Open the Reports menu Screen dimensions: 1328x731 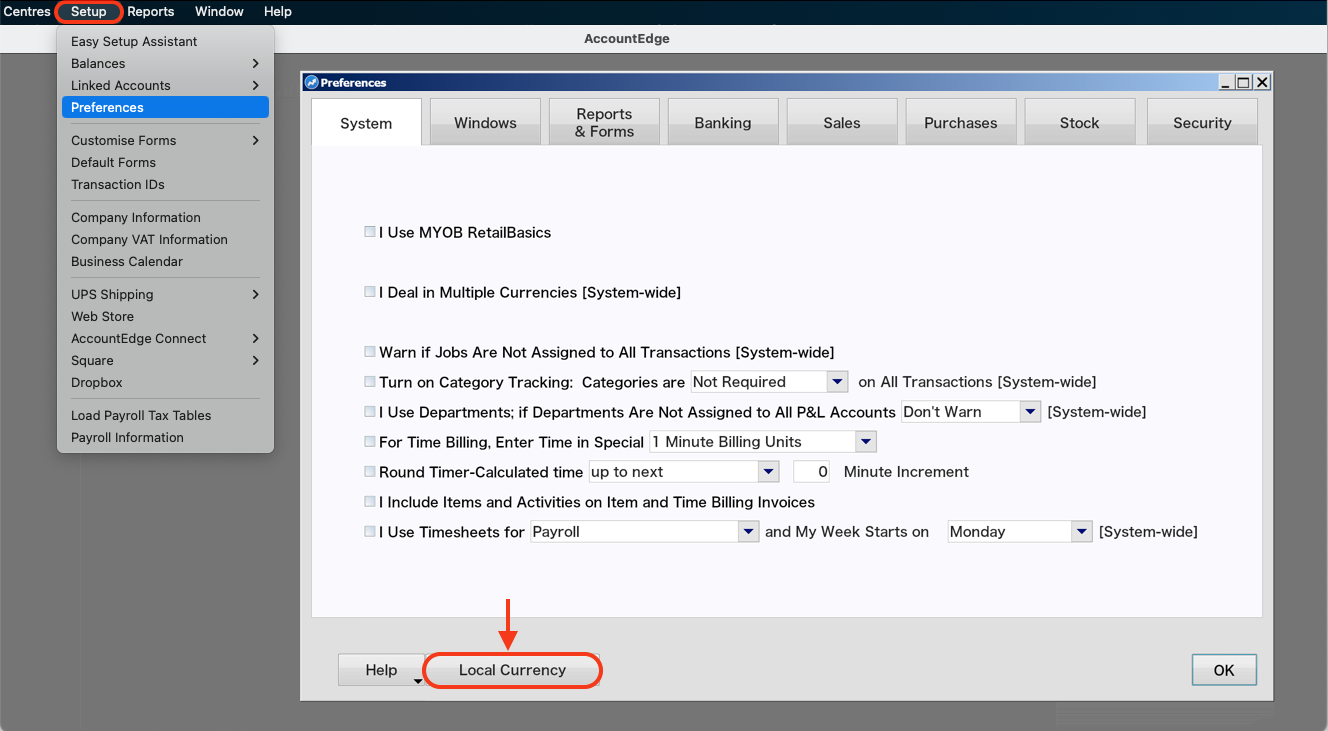(x=151, y=11)
